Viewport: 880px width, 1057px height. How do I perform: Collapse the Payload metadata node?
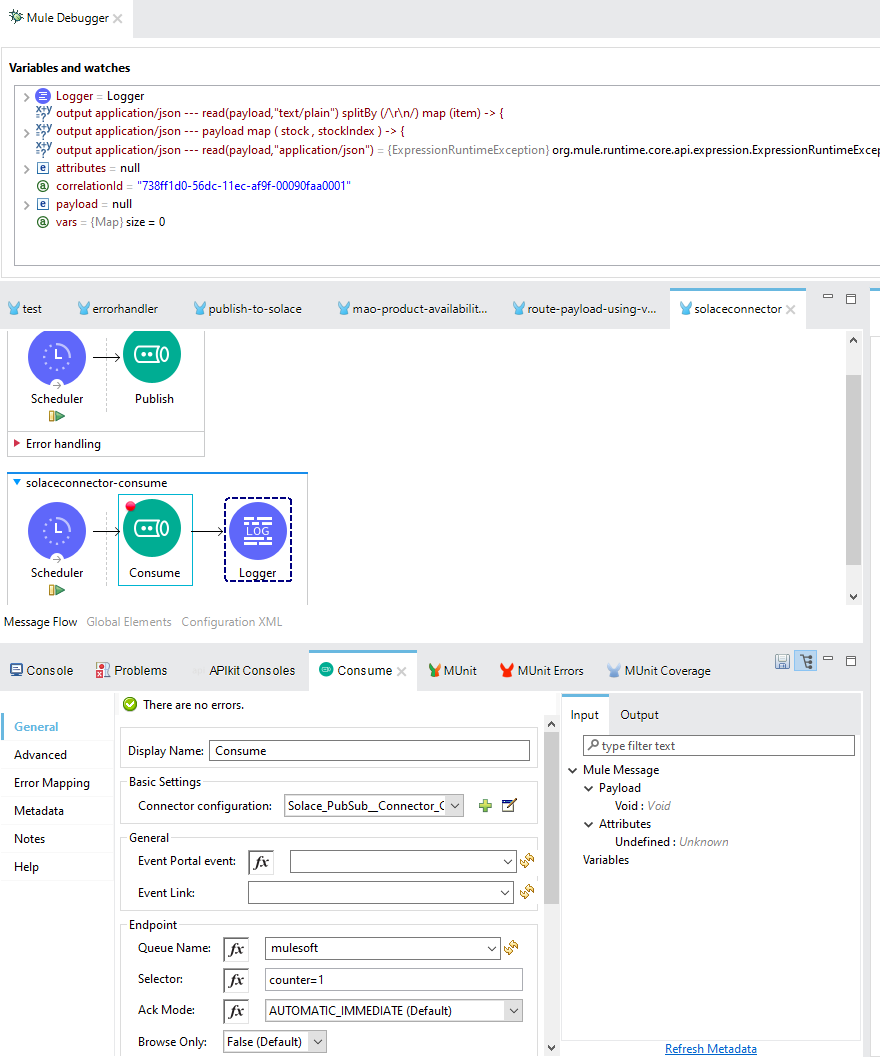coord(589,788)
